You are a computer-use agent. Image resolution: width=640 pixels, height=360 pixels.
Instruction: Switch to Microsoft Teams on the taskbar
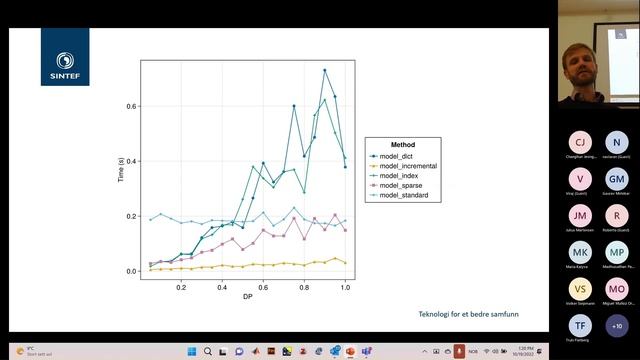(367, 351)
